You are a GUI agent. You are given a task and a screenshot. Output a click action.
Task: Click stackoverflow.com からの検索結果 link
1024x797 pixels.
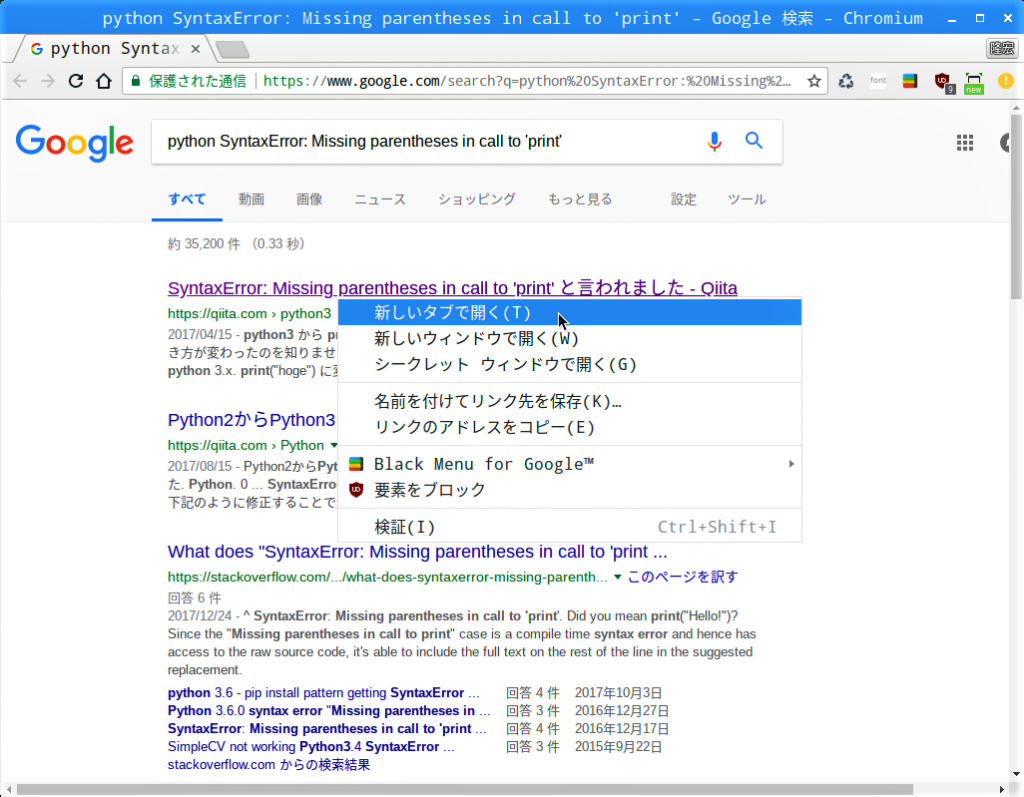[269, 764]
